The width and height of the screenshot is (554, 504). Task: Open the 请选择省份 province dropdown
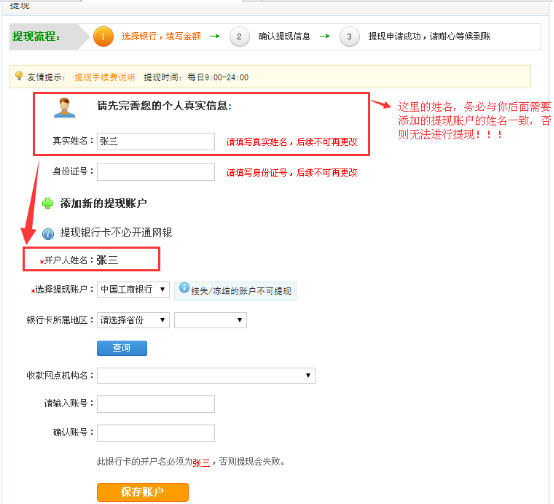pos(133,320)
